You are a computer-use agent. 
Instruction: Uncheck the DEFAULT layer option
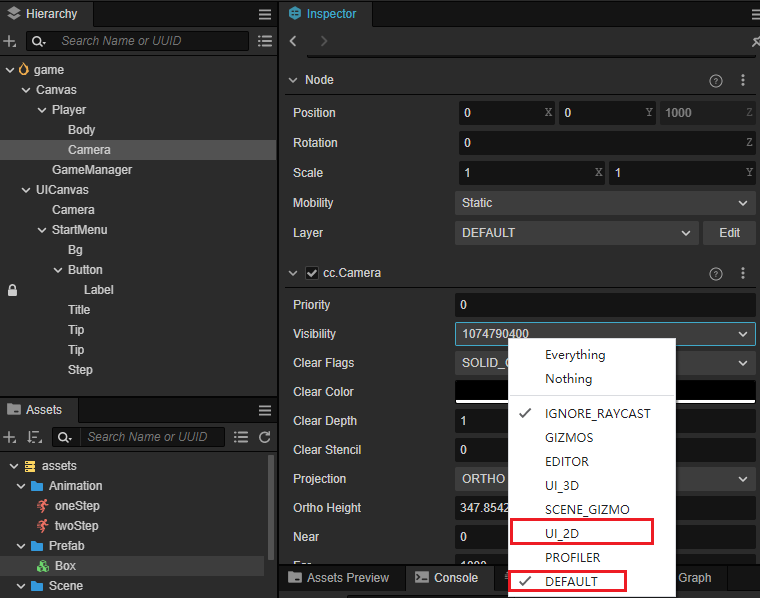pyautogui.click(x=570, y=581)
